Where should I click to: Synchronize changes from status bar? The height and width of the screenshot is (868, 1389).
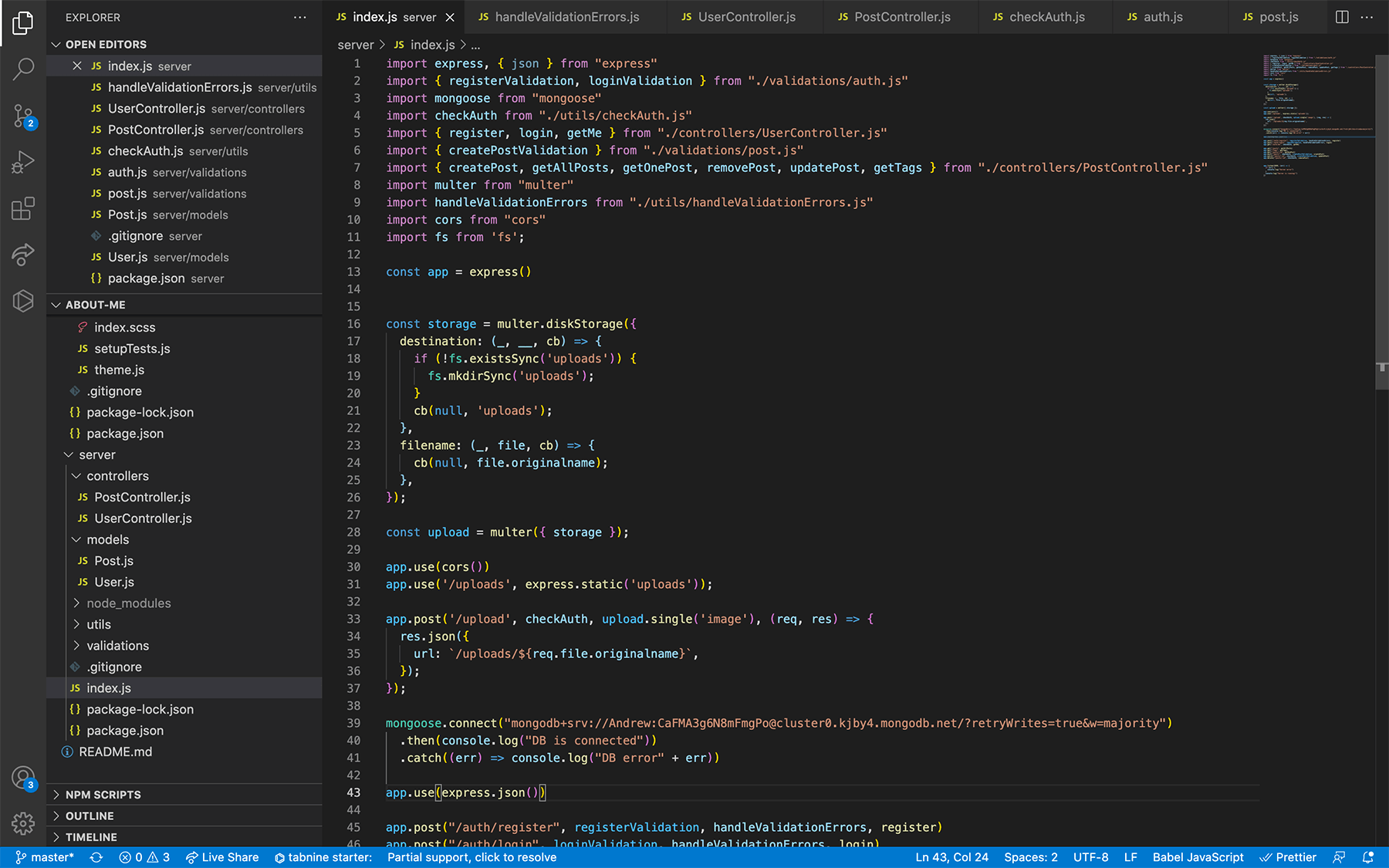(96, 857)
